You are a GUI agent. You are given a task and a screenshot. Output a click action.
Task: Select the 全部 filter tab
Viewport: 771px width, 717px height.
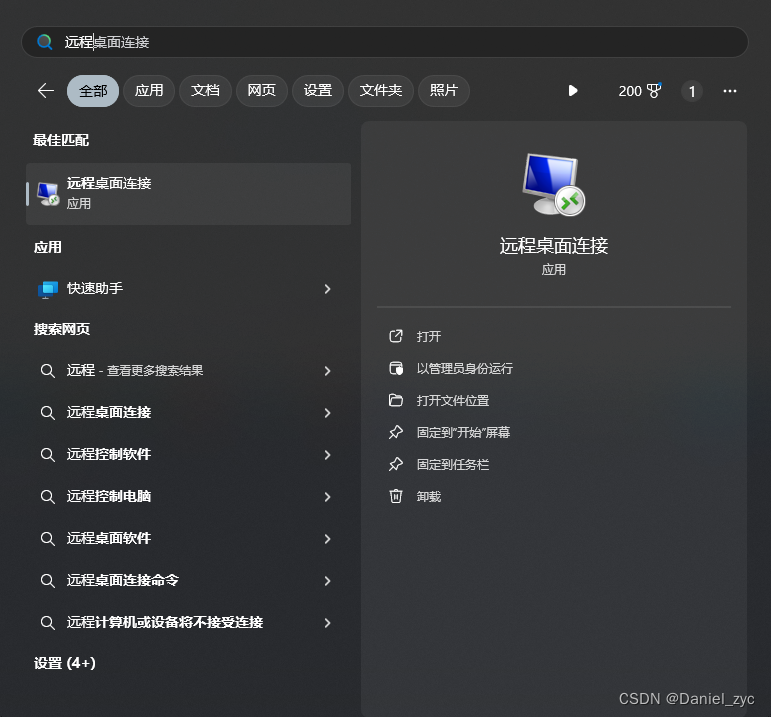pyautogui.click(x=93, y=91)
